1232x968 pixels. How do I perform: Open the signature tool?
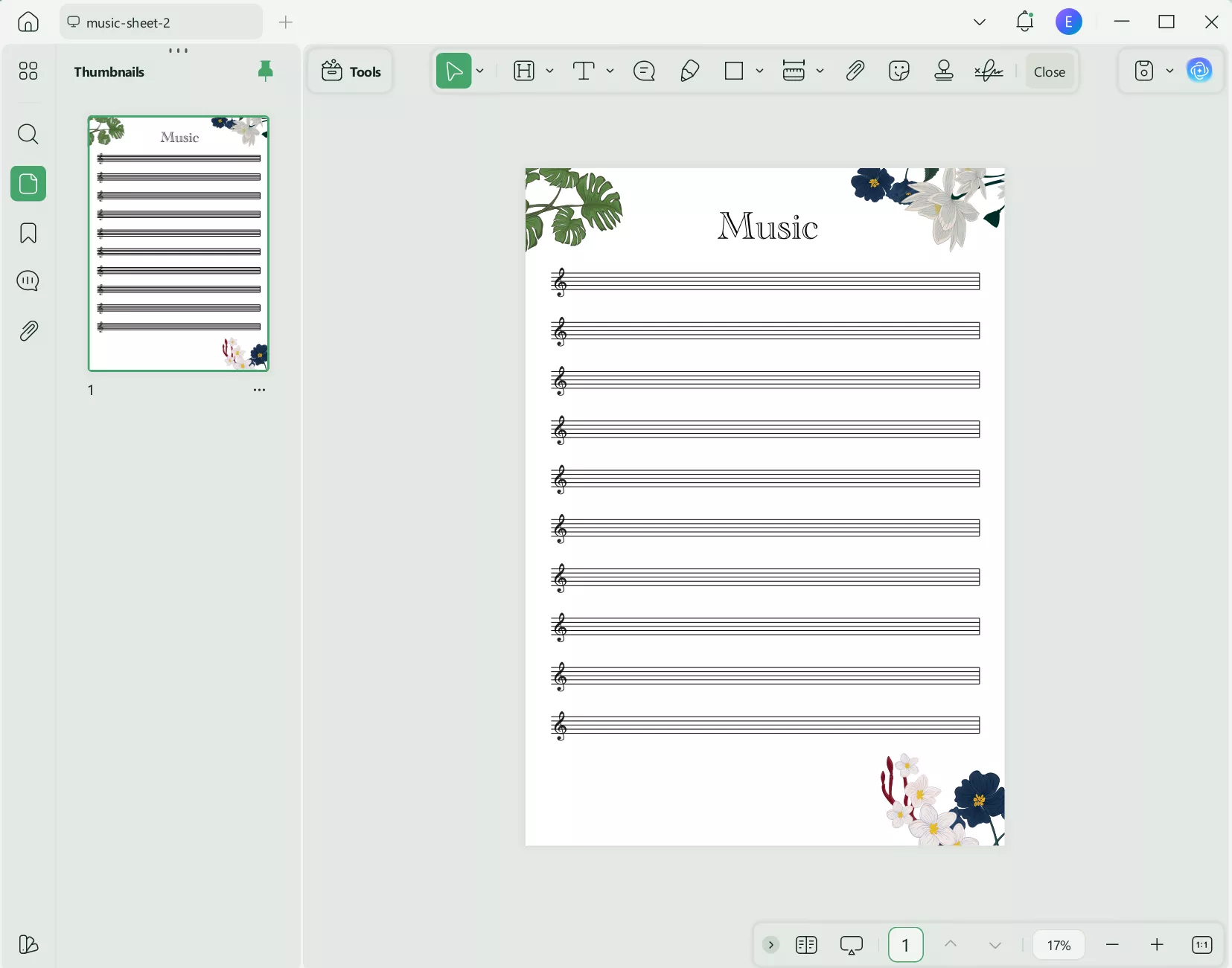(989, 71)
